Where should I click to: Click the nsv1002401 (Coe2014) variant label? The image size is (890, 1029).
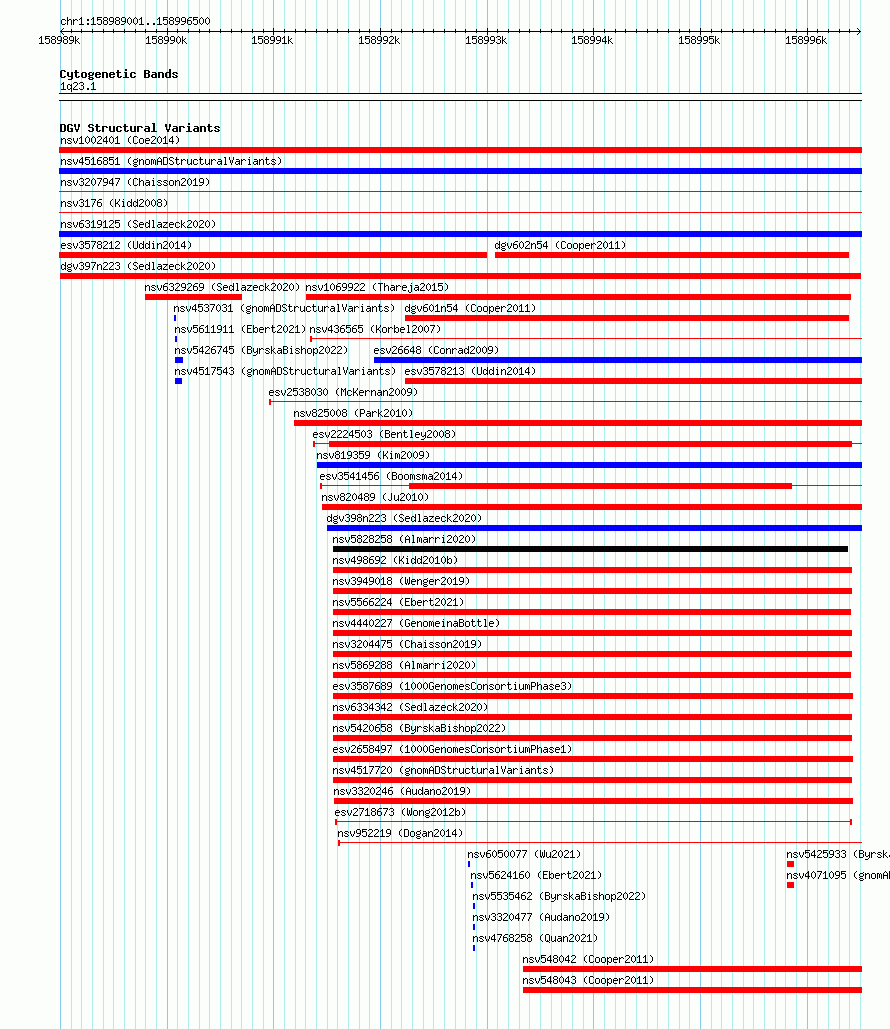[120, 140]
